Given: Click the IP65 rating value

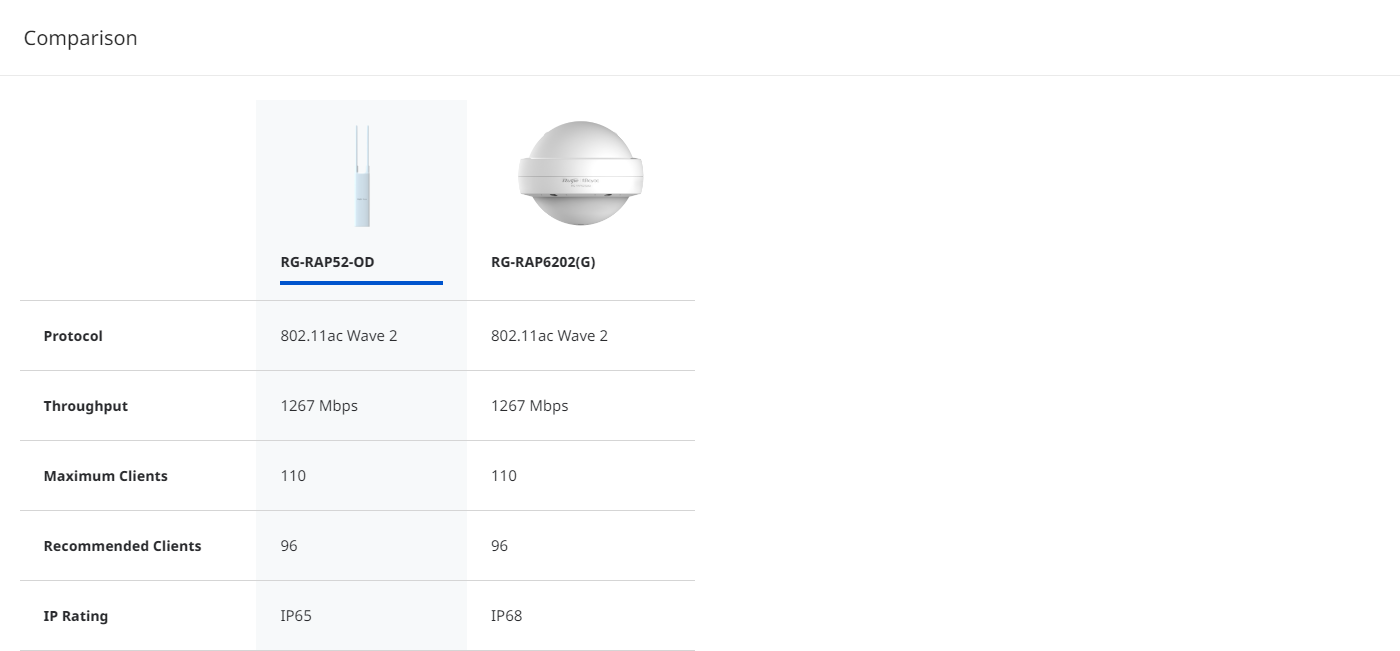Looking at the screenshot, I should click(296, 616).
